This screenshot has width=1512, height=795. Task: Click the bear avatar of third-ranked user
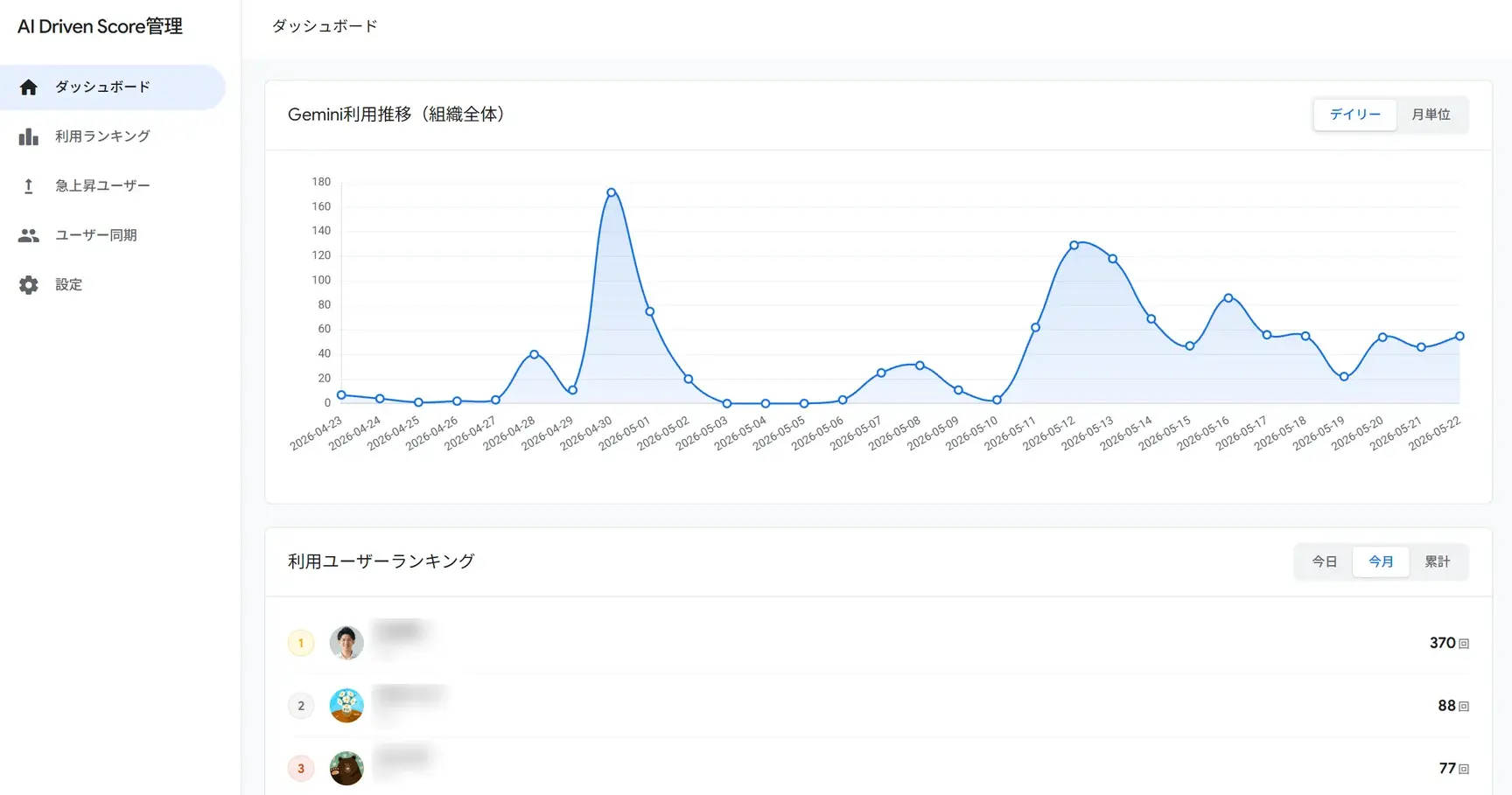click(x=346, y=769)
